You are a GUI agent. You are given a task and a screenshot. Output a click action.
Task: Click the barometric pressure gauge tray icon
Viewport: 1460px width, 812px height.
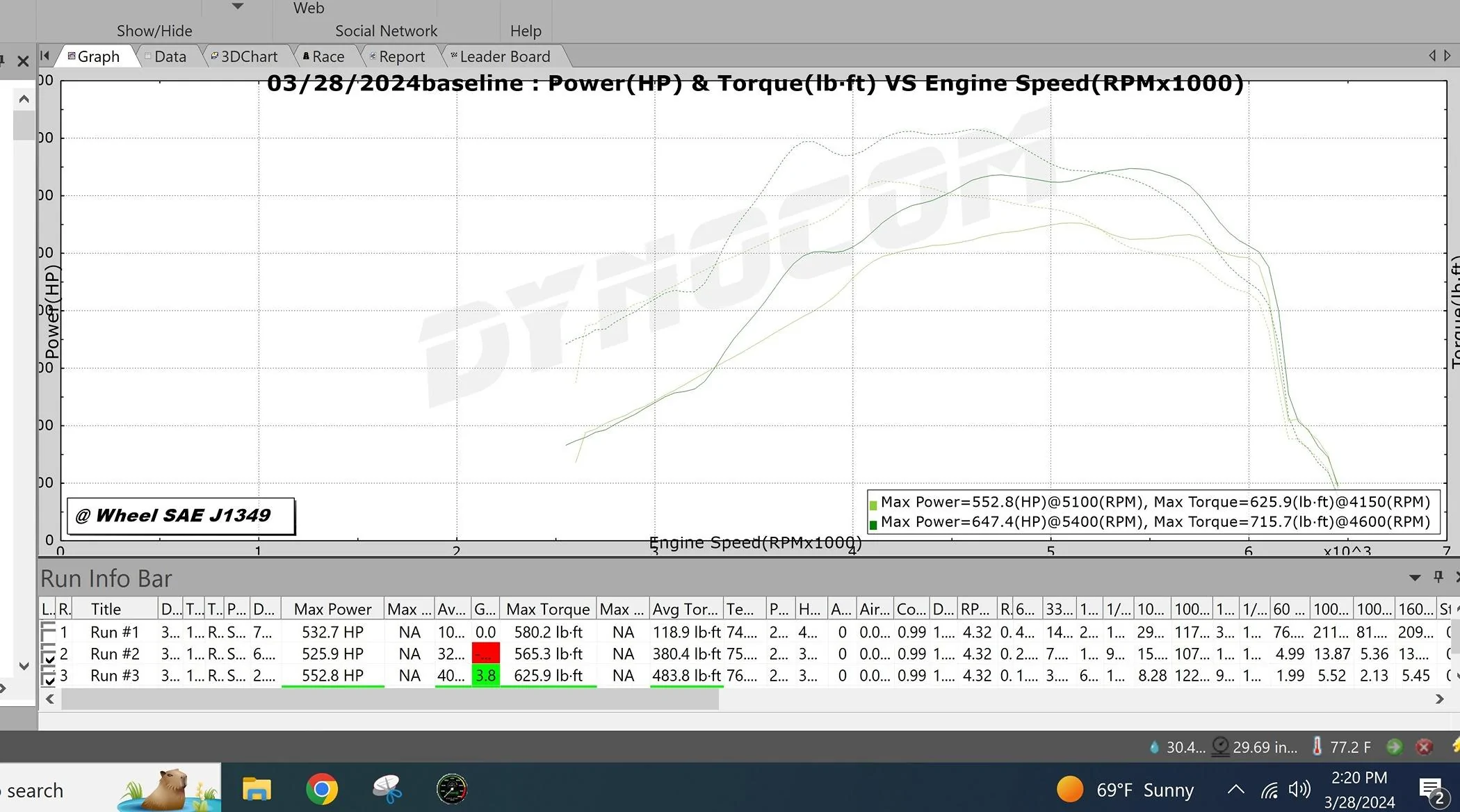tap(1221, 747)
